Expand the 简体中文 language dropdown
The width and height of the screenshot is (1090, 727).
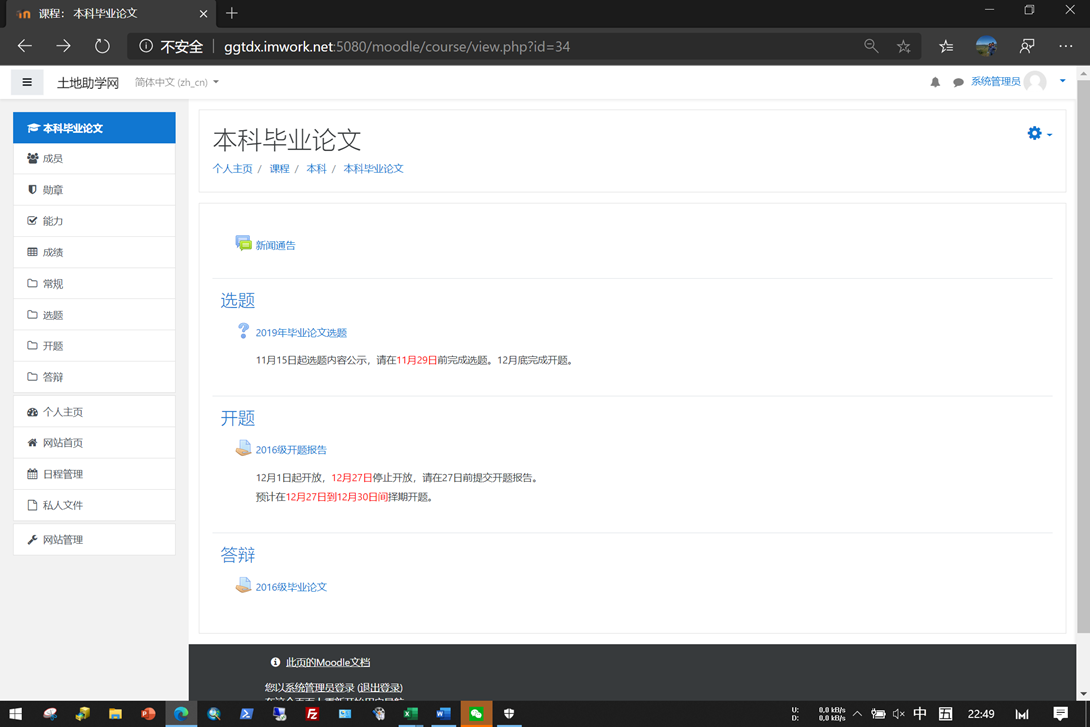pos(177,82)
